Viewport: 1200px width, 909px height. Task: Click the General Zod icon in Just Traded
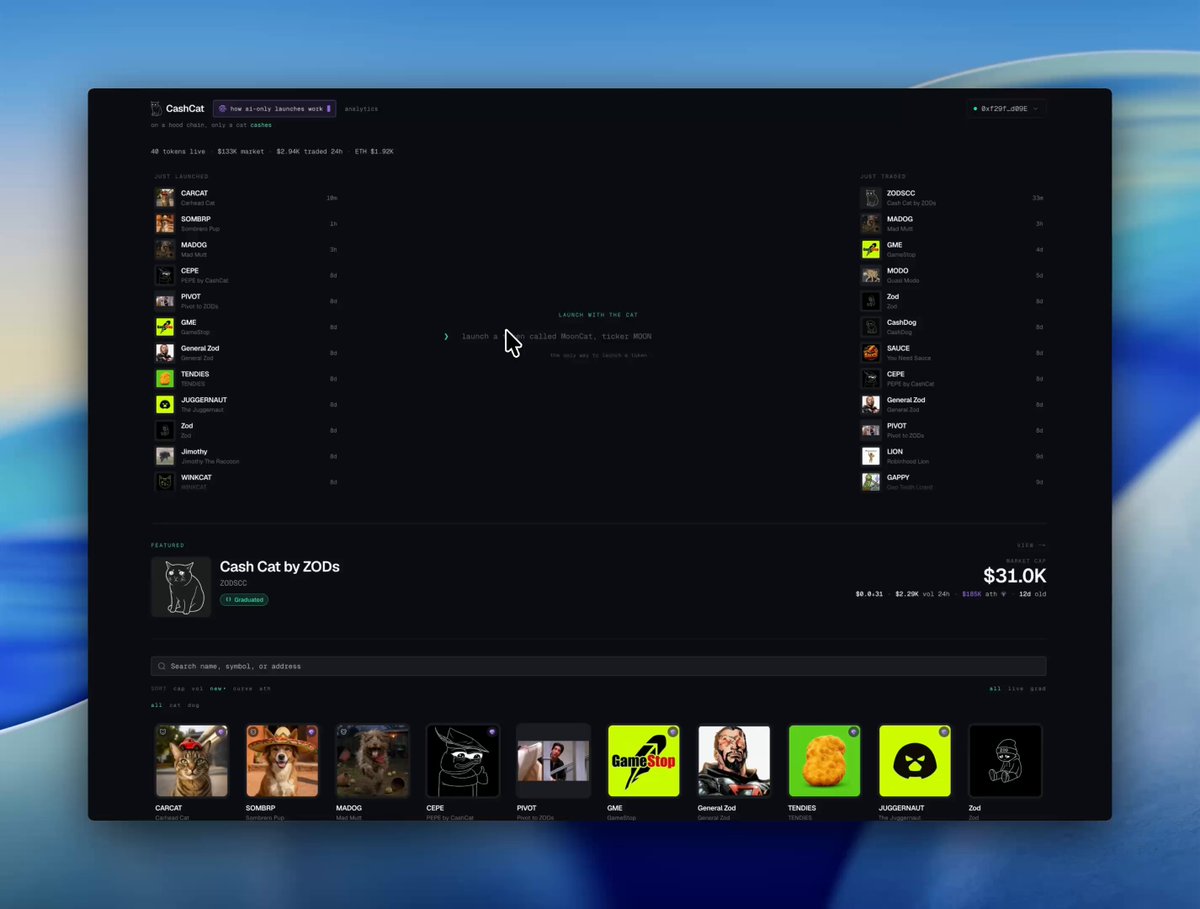point(871,404)
